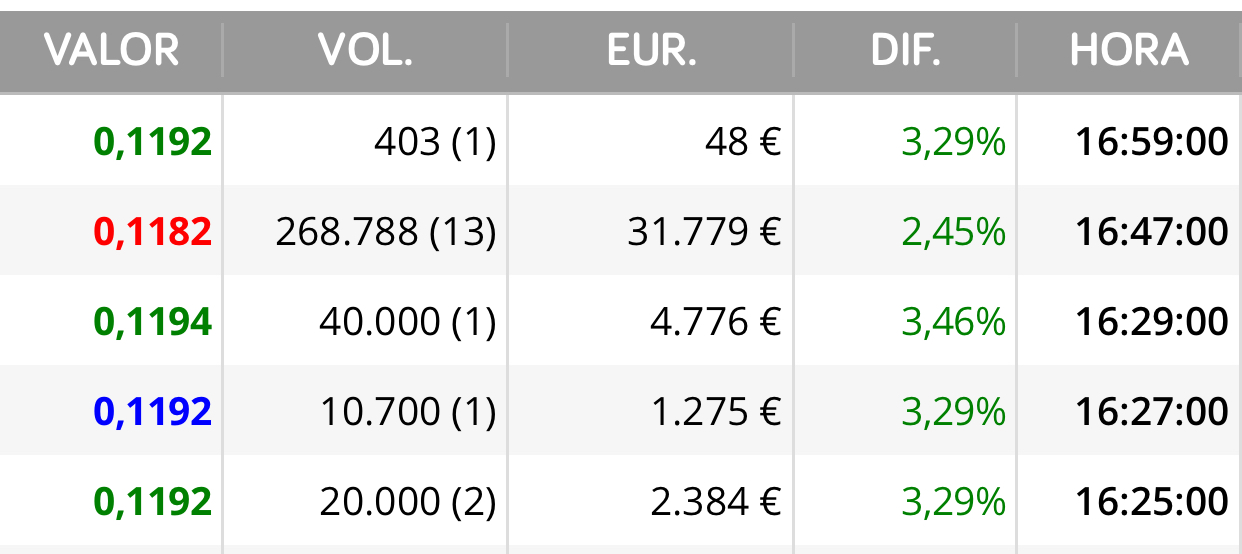Click volume cell 10.700 (1)

point(408,411)
